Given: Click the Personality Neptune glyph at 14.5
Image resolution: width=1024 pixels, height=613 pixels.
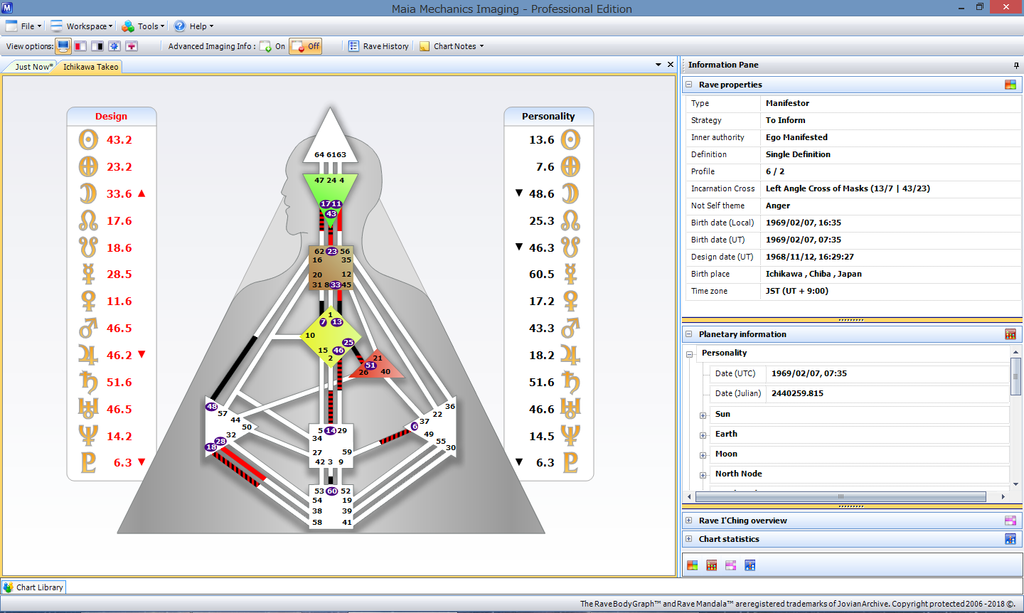Looking at the screenshot, I should pyautogui.click(x=571, y=435).
